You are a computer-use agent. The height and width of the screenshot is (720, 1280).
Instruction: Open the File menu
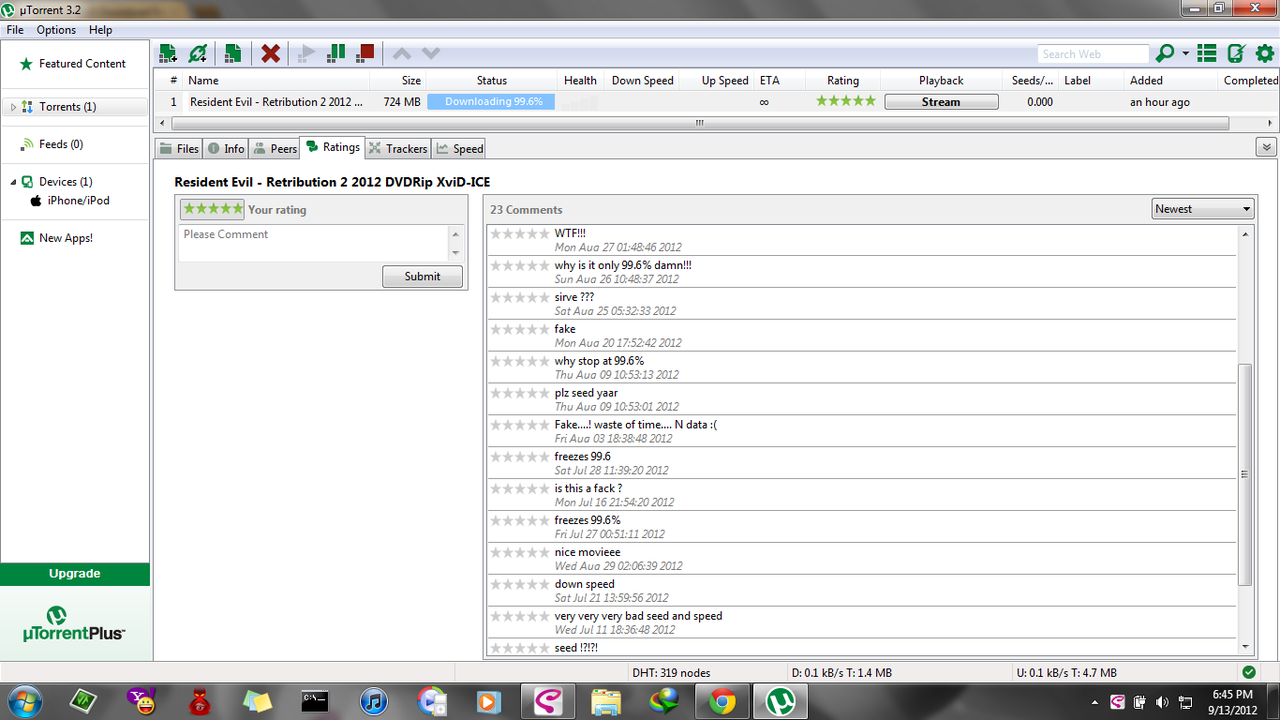pos(15,30)
